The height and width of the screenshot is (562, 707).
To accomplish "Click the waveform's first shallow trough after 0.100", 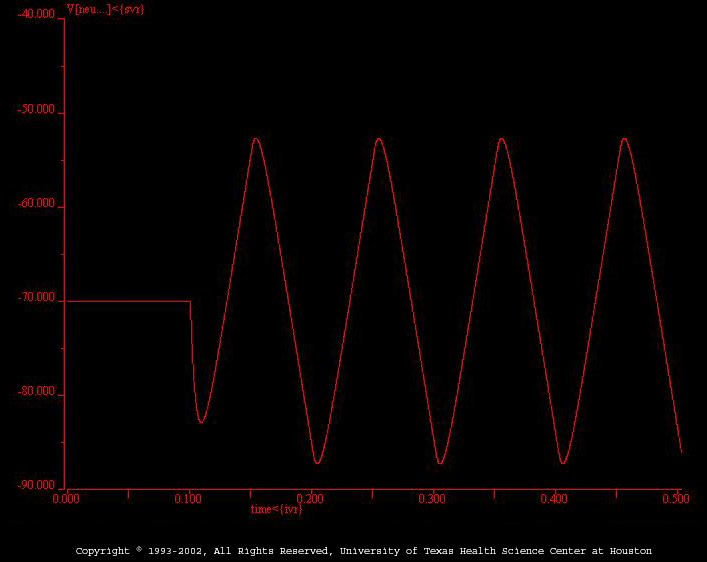I will pos(201,422).
